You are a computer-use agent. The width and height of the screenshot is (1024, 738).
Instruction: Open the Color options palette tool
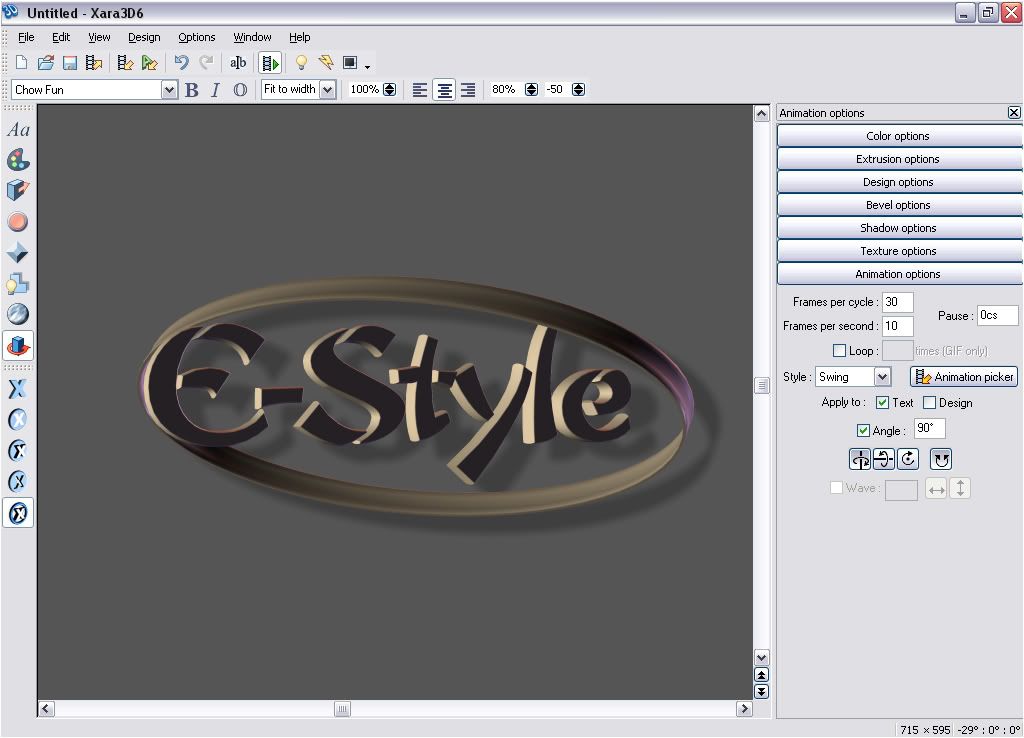click(18, 159)
